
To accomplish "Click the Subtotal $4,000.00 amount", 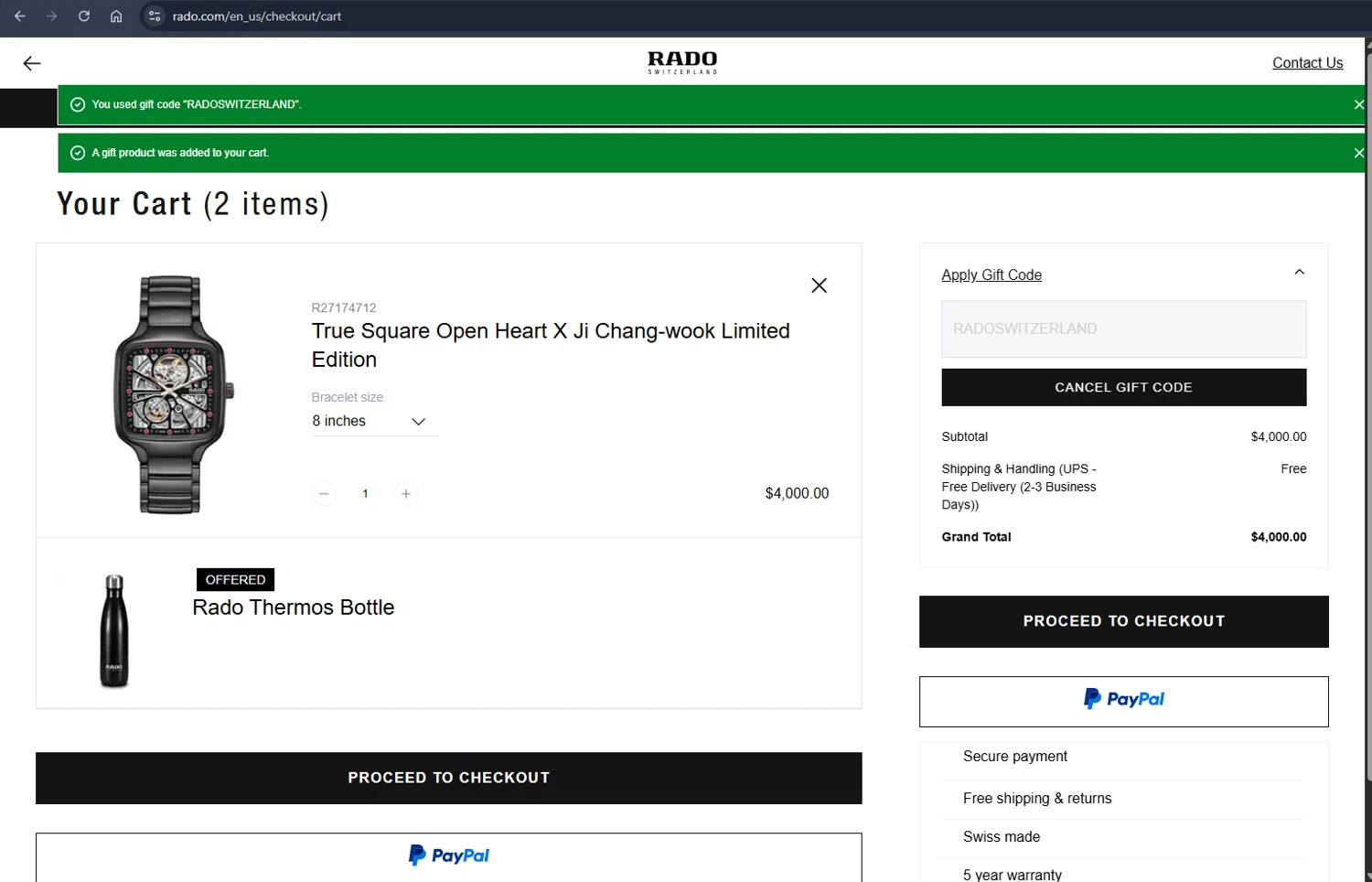I will click(x=1279, y=436).
